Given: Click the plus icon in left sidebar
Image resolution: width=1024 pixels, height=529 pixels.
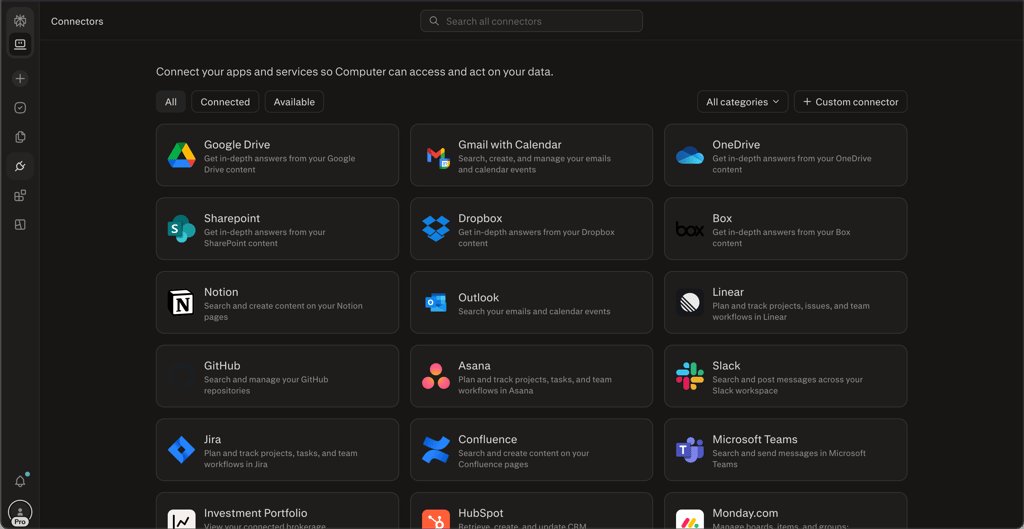Looking at the screenshot, I should click(x=20, y=78).
